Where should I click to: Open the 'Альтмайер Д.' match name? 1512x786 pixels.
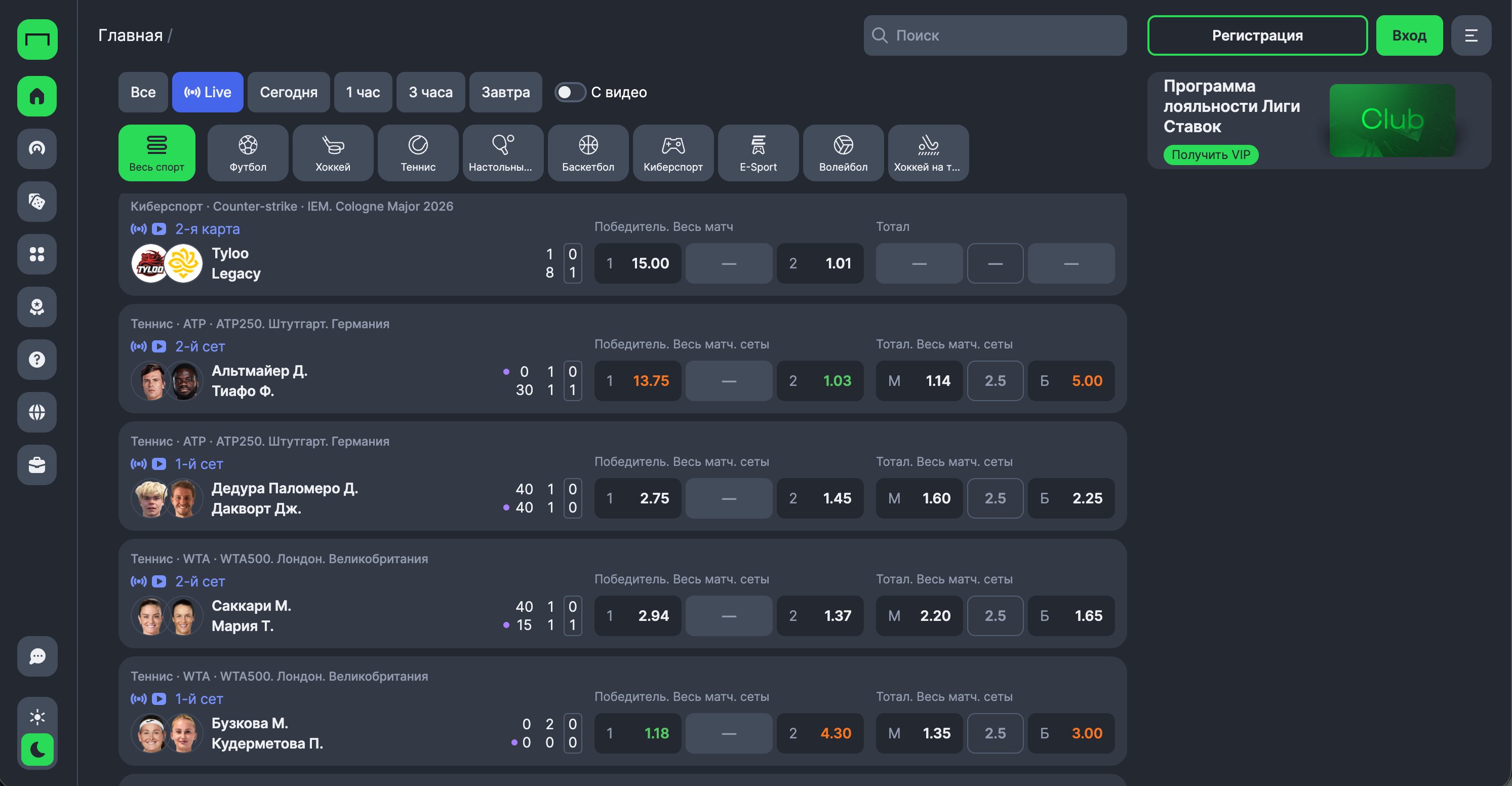[x=259, y=371]
